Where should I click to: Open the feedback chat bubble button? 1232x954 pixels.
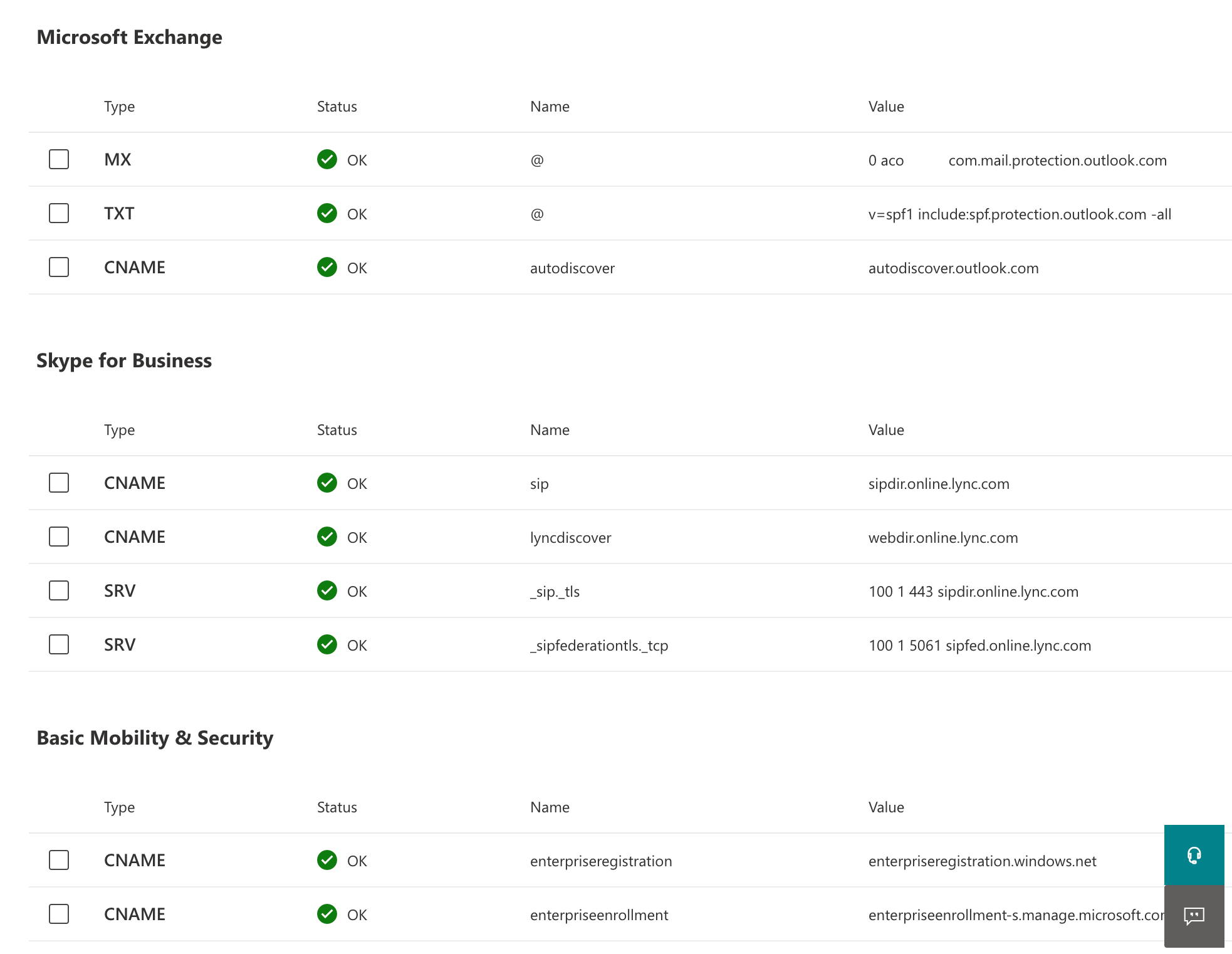1194,916
